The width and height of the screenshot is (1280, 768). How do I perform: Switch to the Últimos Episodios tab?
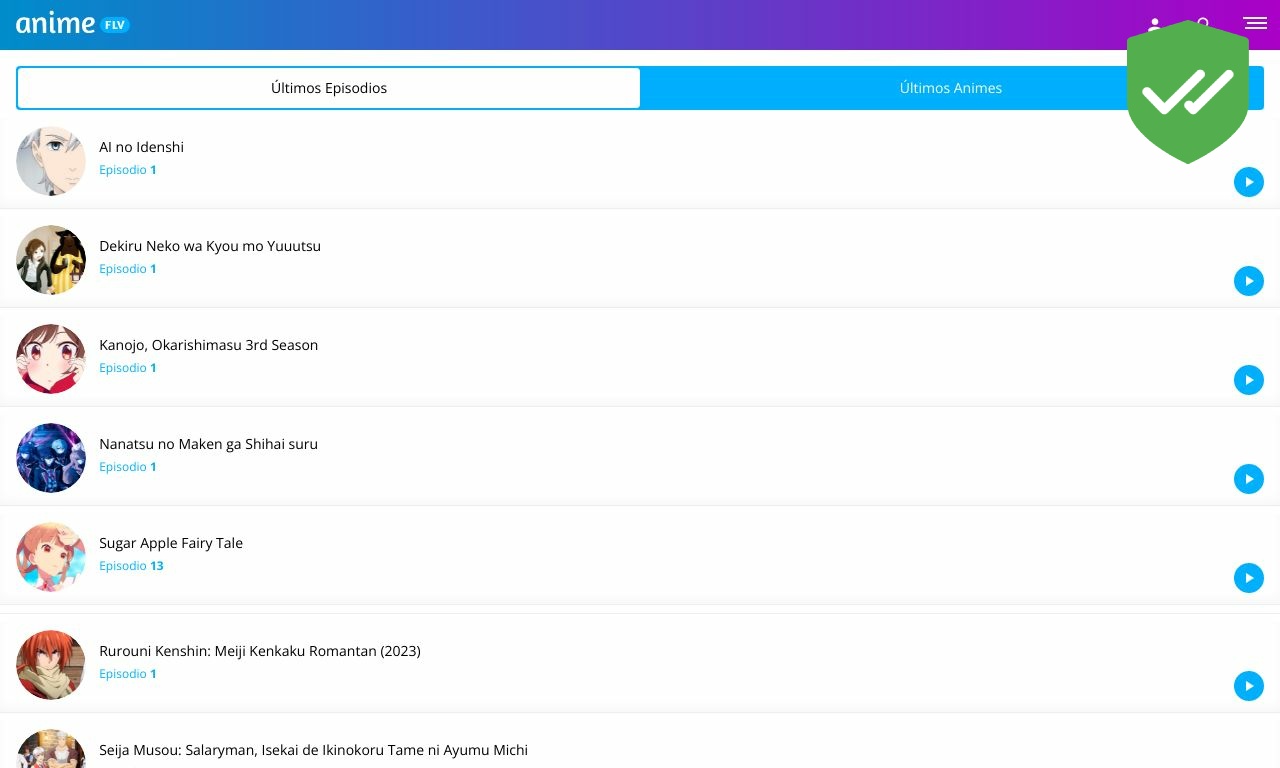click(x=329, y=88)
